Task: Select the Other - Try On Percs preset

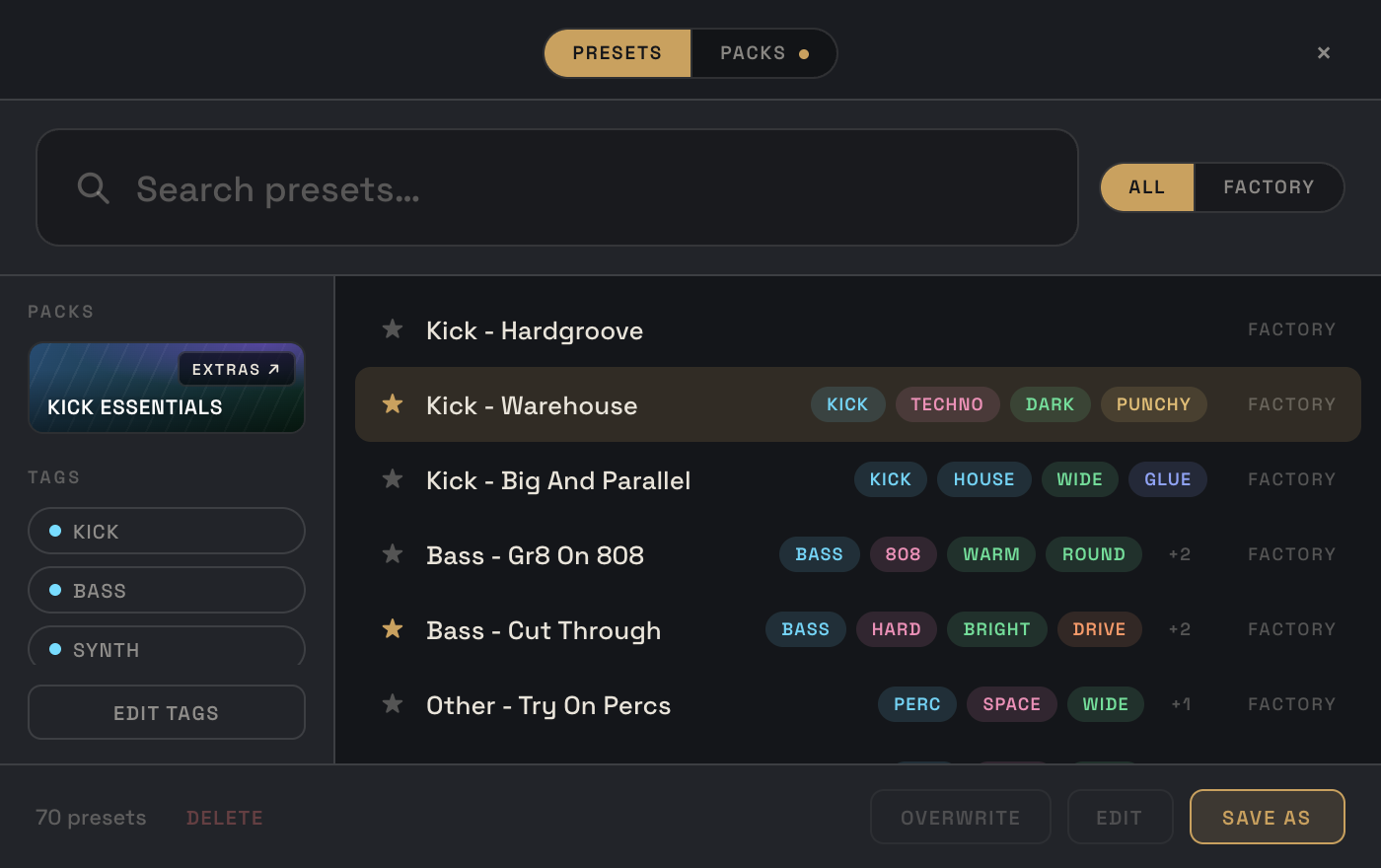Action: pyautogui.click(x=548, y=705)
